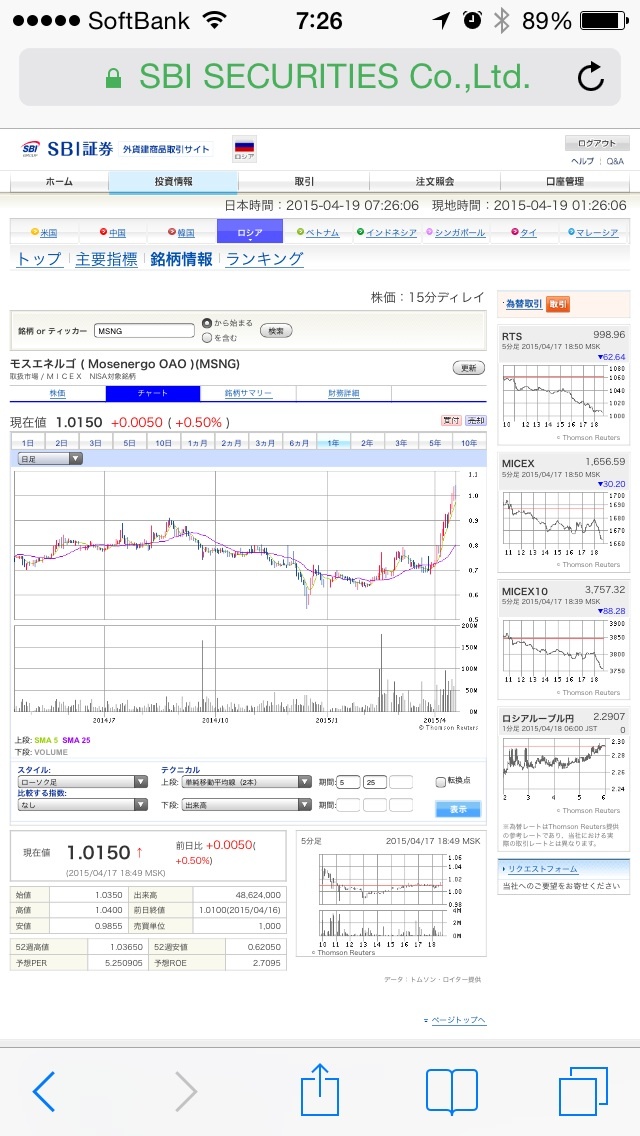Select the を含む radio button

[207, 337]
